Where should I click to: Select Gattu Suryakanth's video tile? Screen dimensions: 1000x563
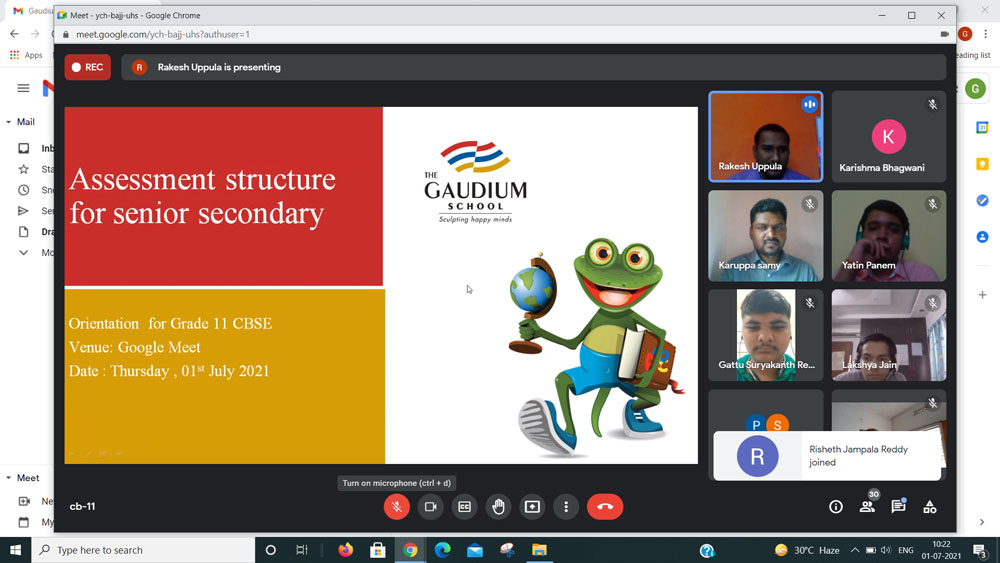[765, 335]
